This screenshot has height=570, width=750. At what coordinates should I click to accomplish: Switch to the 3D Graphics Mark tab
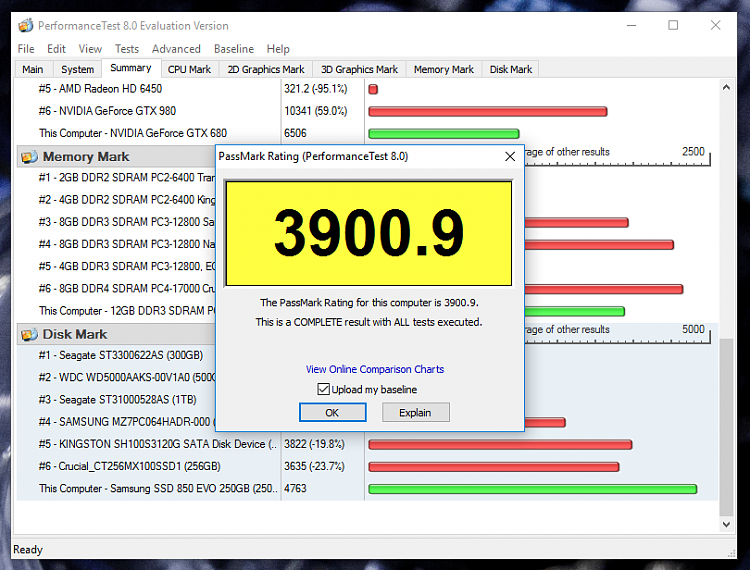359,69
